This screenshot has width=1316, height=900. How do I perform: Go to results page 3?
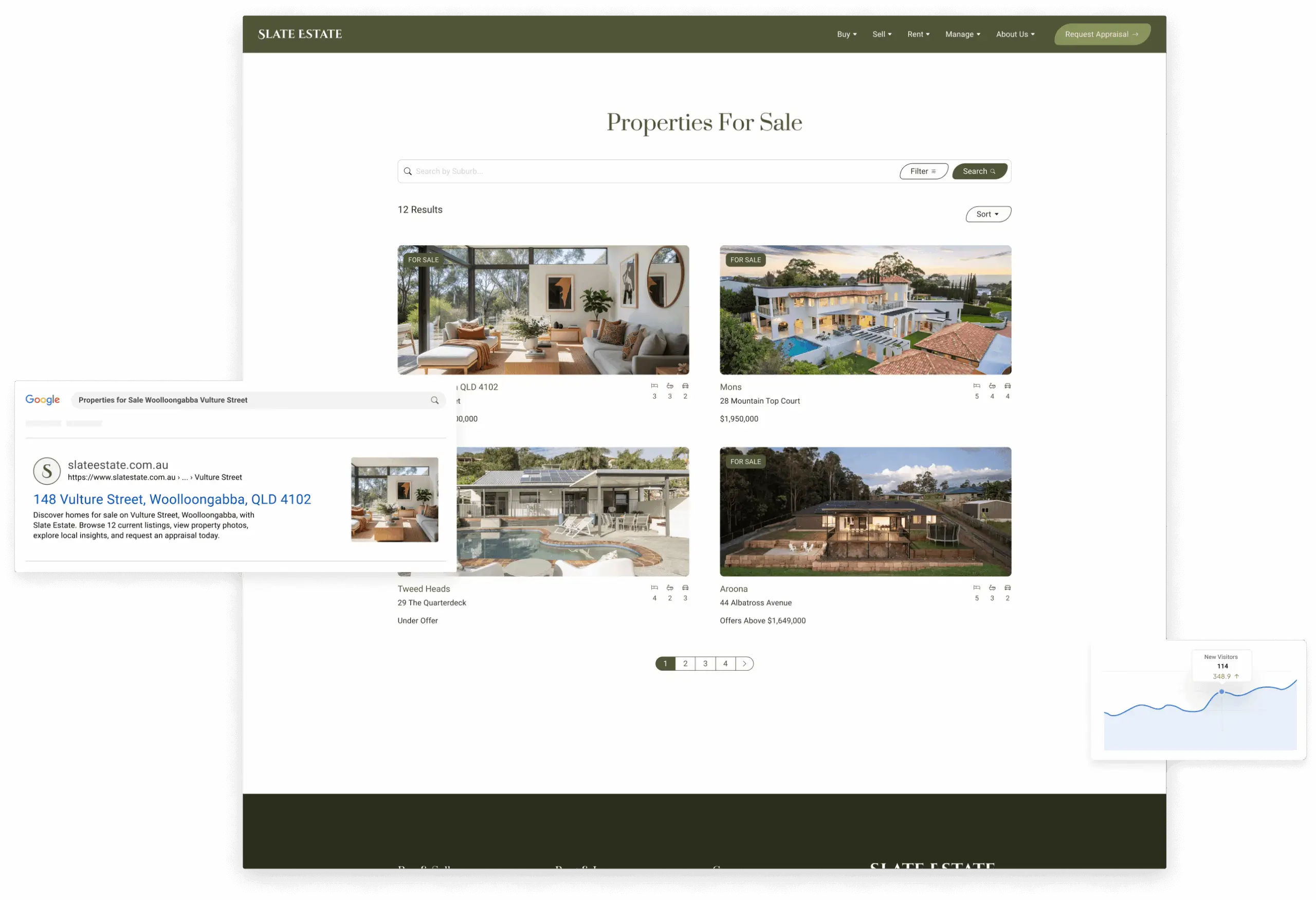[706, 664]
